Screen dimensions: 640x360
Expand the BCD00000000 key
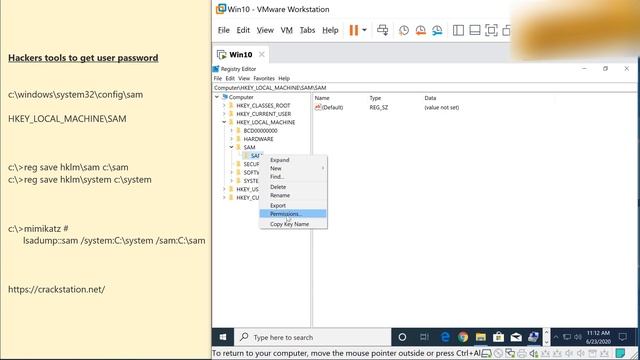tap(231, 131)
